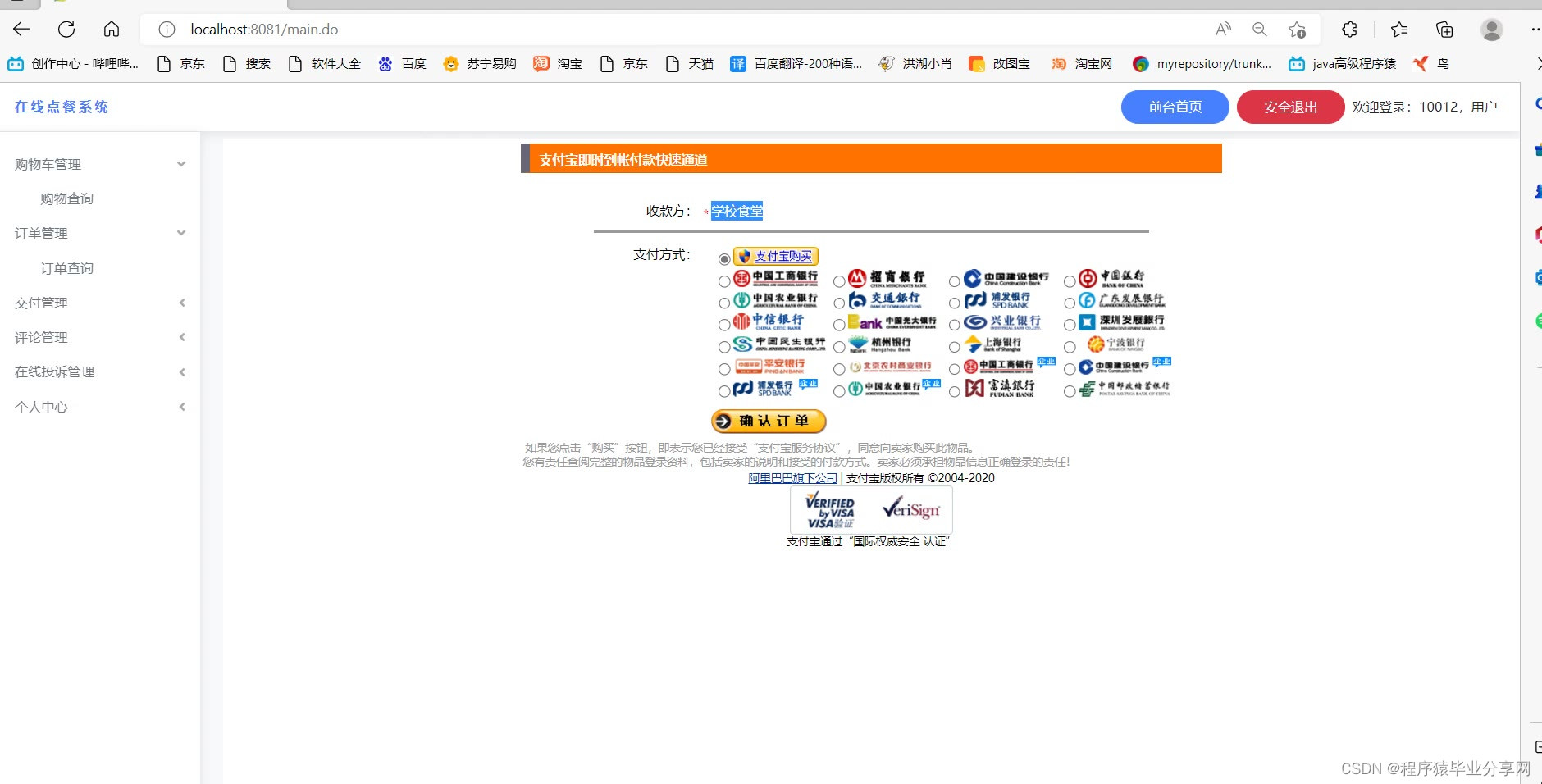The image size is (1542, 784).
Task: Open the 天猫 bookmark
Action: [690, 64]
